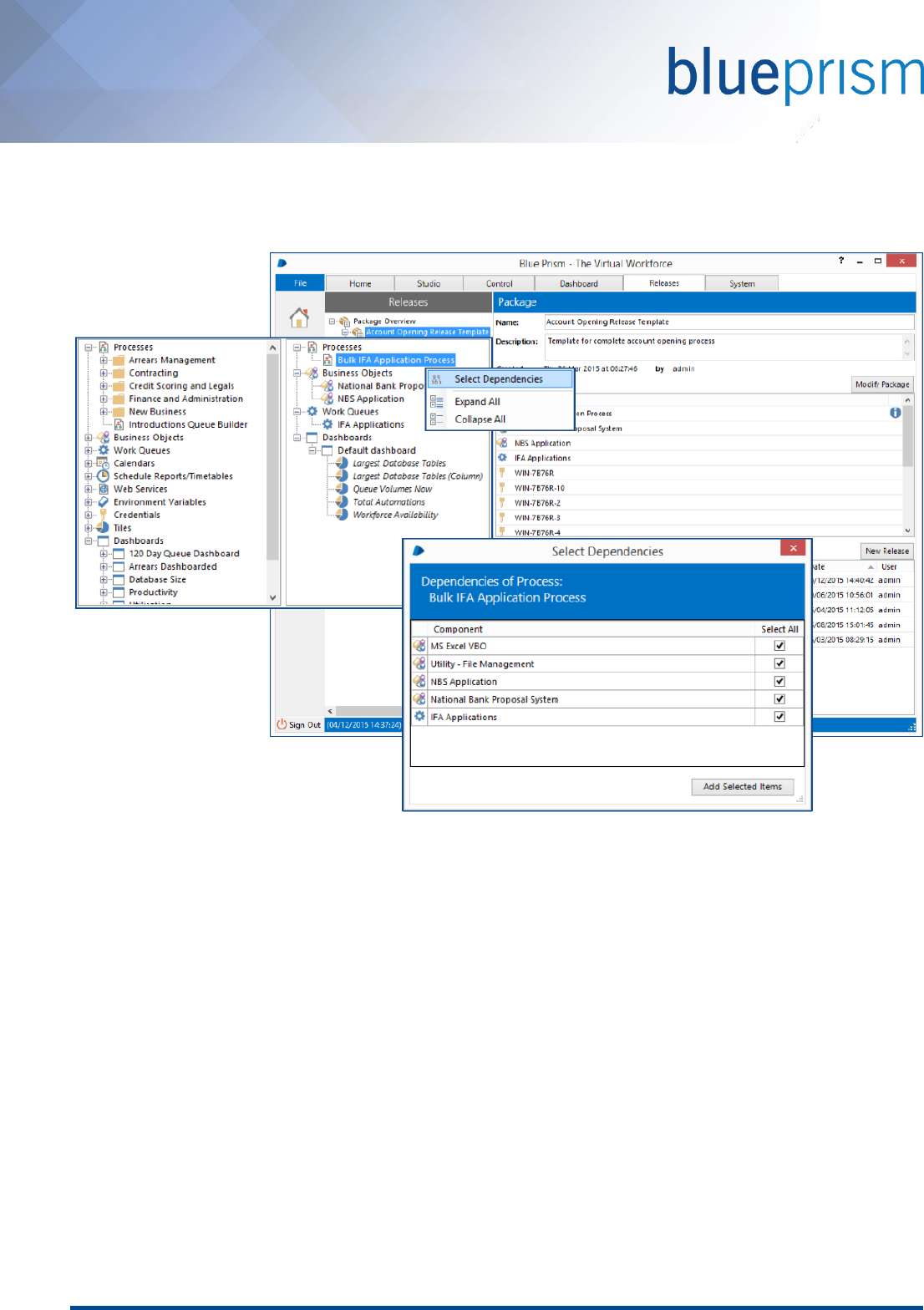Select Account Opening Release Template in Releases tree
Viewport: 924px width, 1310px height.
click(427, 332)
